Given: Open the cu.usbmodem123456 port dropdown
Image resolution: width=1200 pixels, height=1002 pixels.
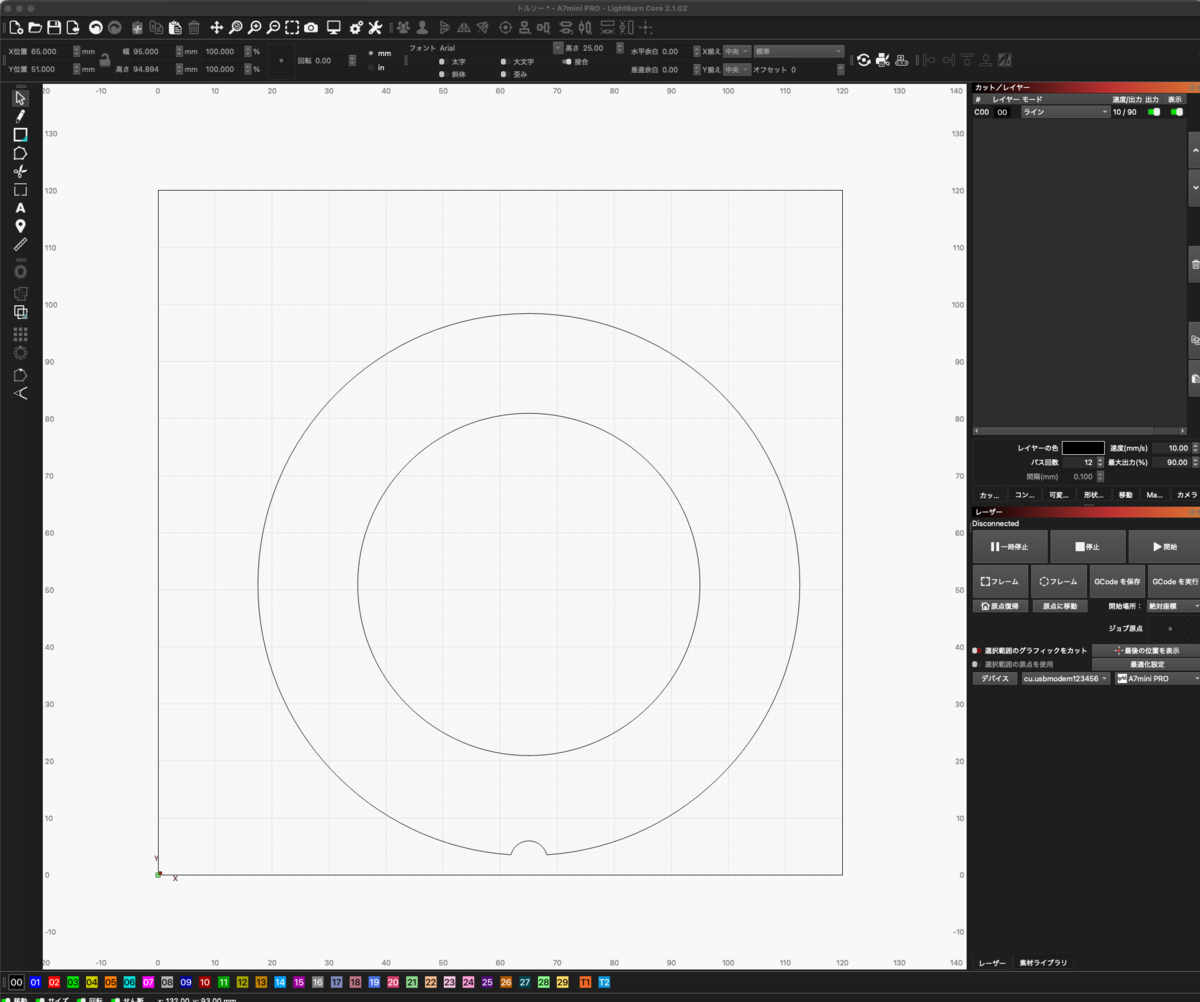Looking at the screenshot, I should click(x=1065, y=678).
